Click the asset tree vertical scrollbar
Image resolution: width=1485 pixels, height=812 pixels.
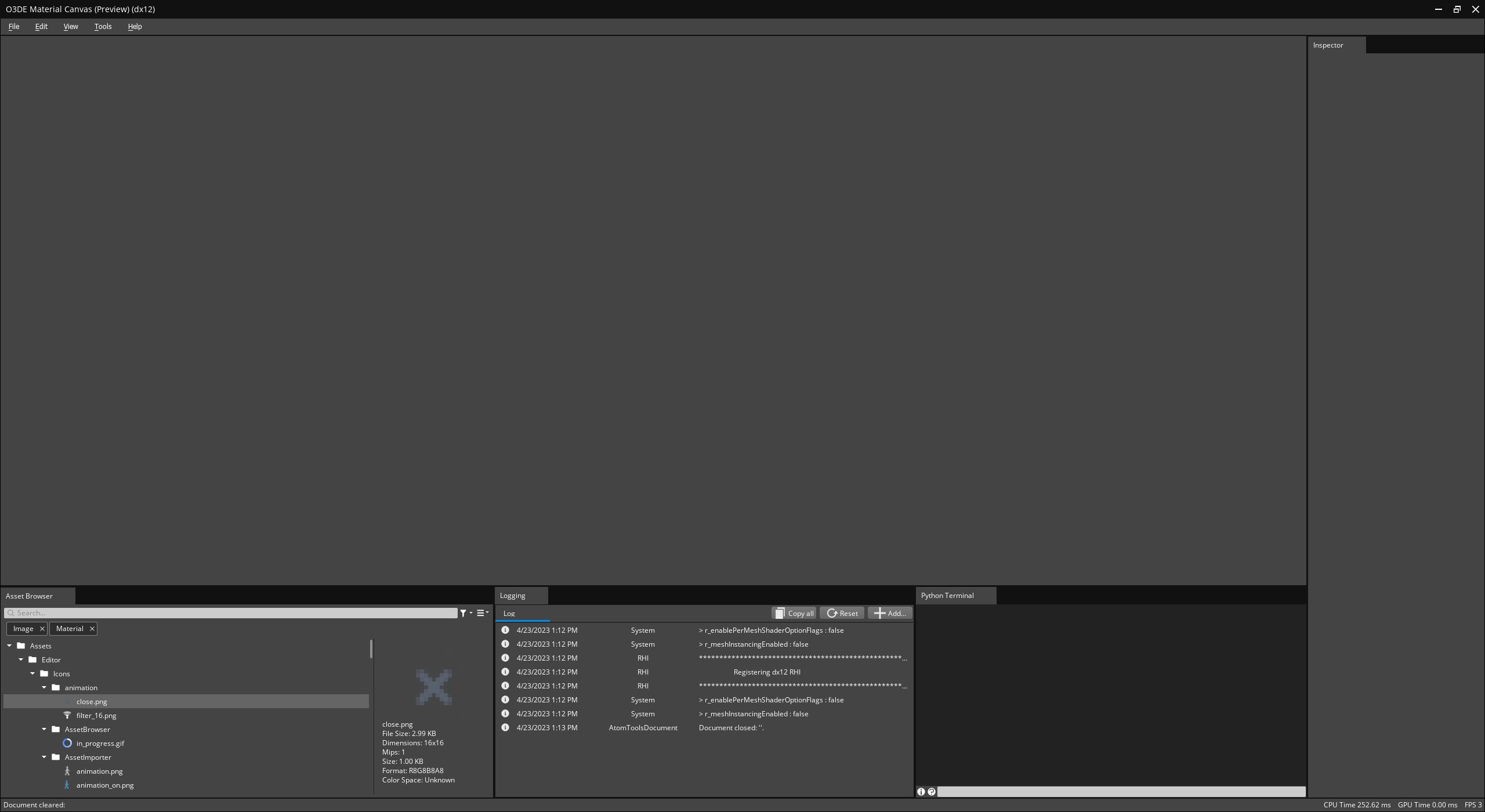(x=371, y=649)
